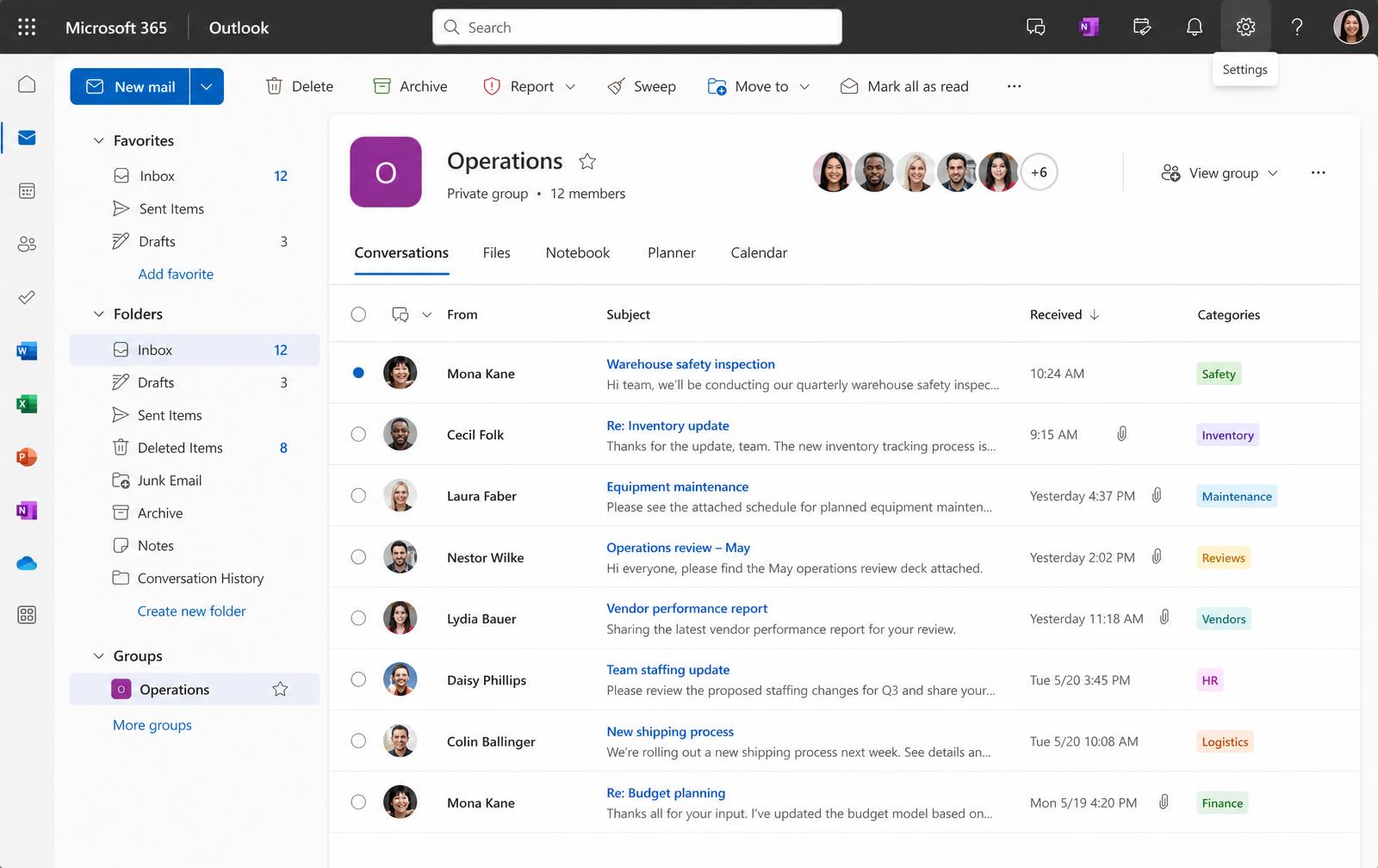Select the Warehouse safety inspection message circle
Viewport: 1378px width, 868px height.
point(358,373)
